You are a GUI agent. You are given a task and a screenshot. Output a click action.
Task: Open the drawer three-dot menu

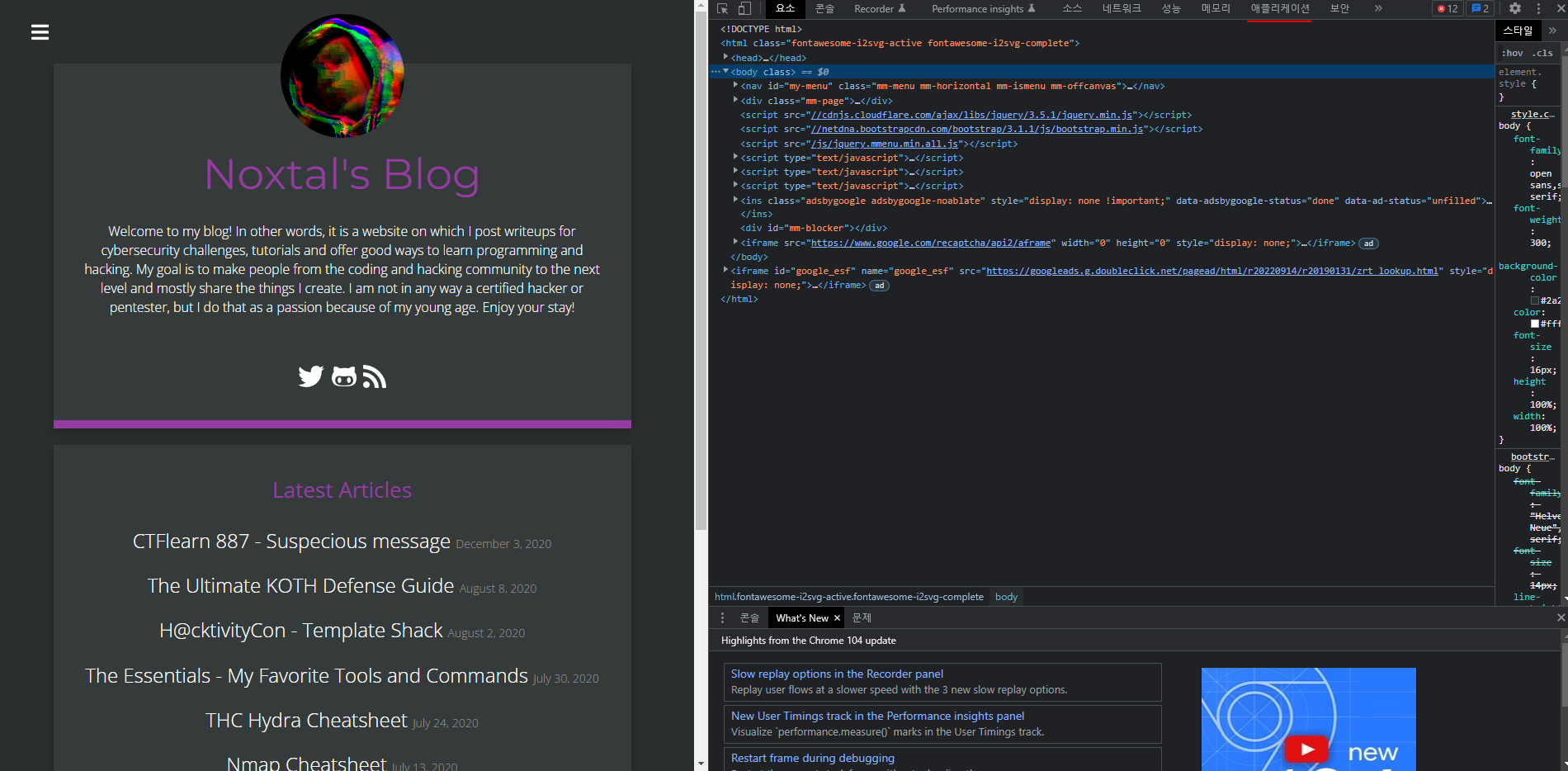tap(723, 618)
